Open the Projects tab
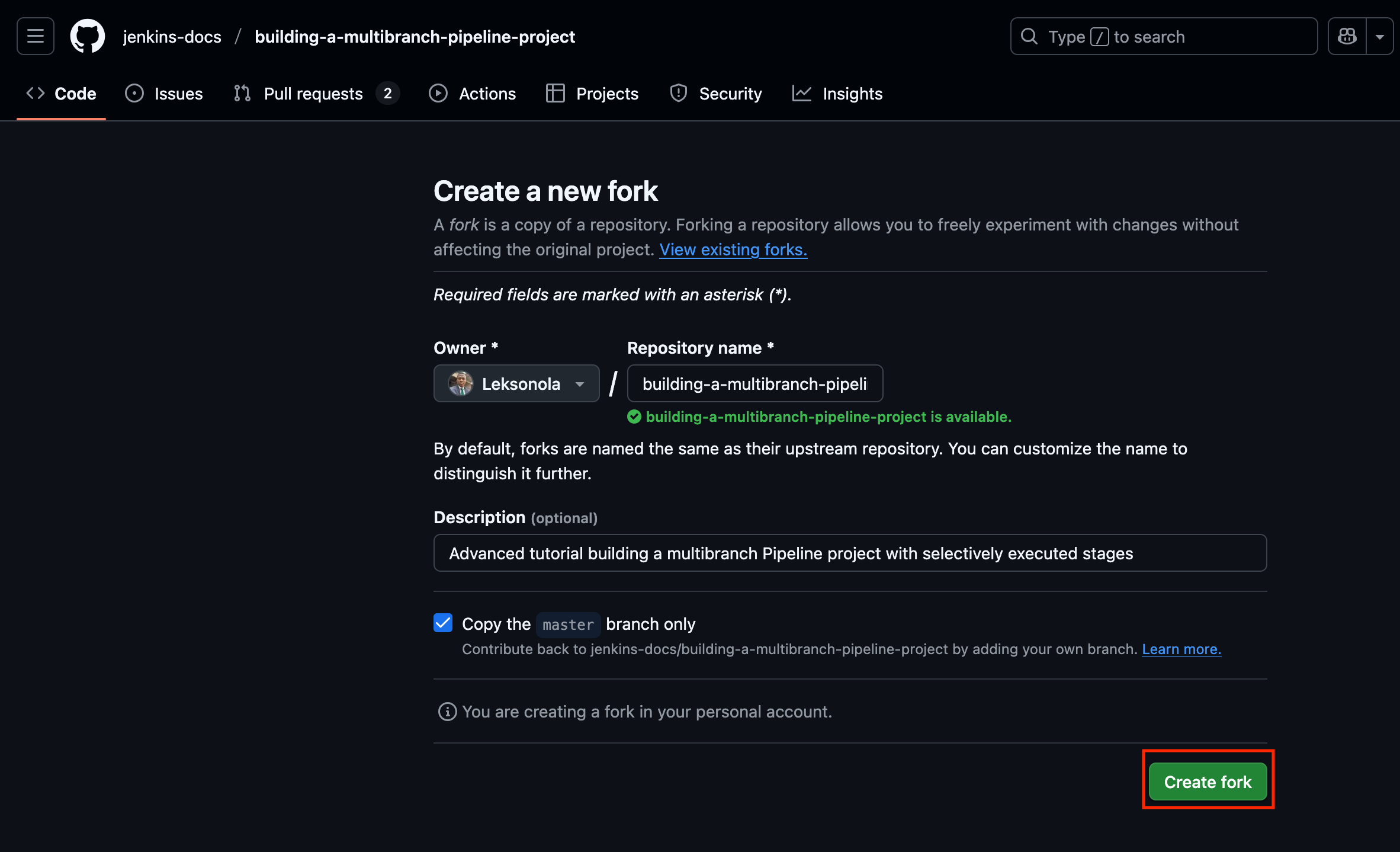 pos(592,94)
